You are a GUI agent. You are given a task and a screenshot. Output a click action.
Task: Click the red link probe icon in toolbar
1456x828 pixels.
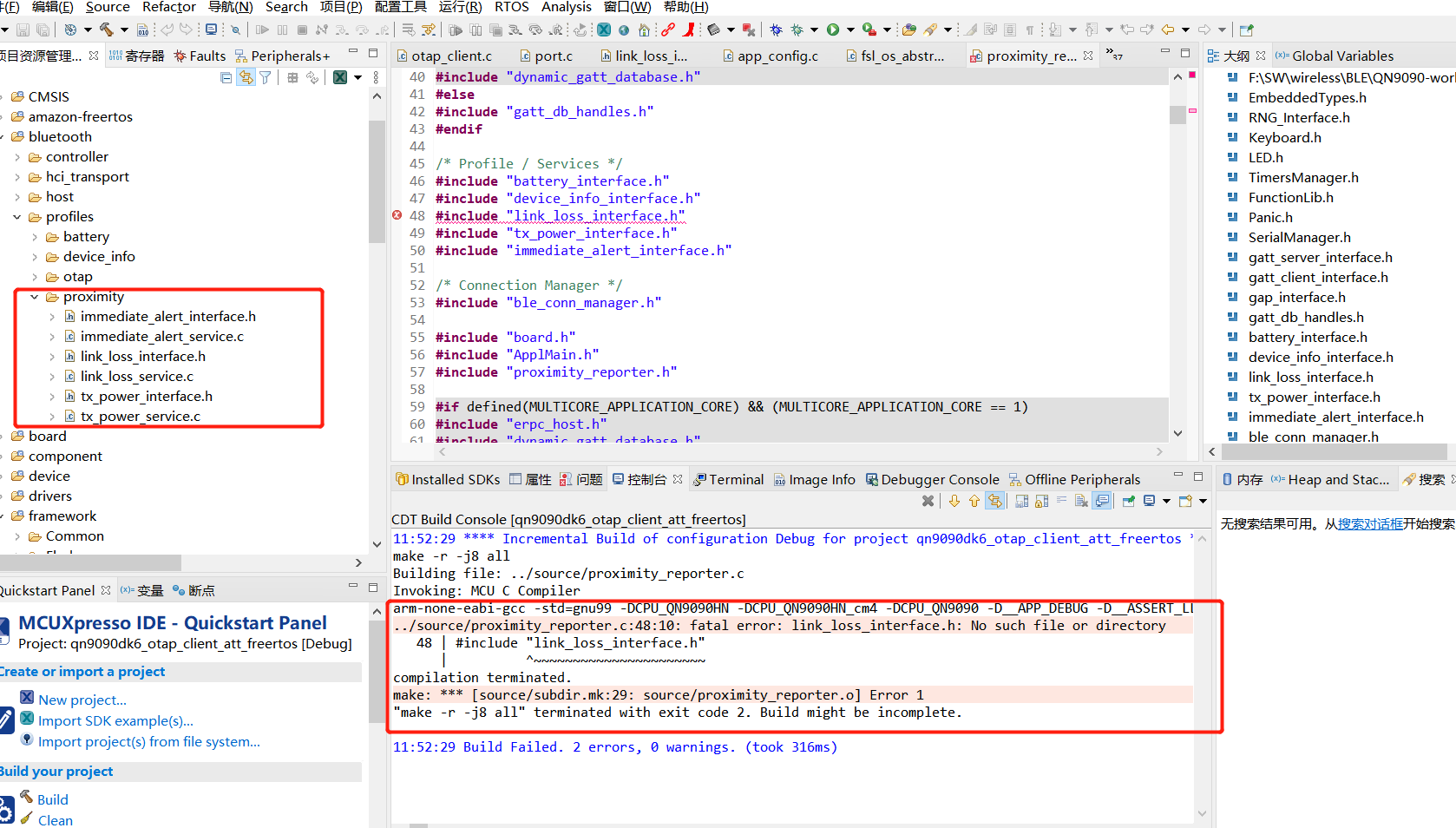coord(668,30)
